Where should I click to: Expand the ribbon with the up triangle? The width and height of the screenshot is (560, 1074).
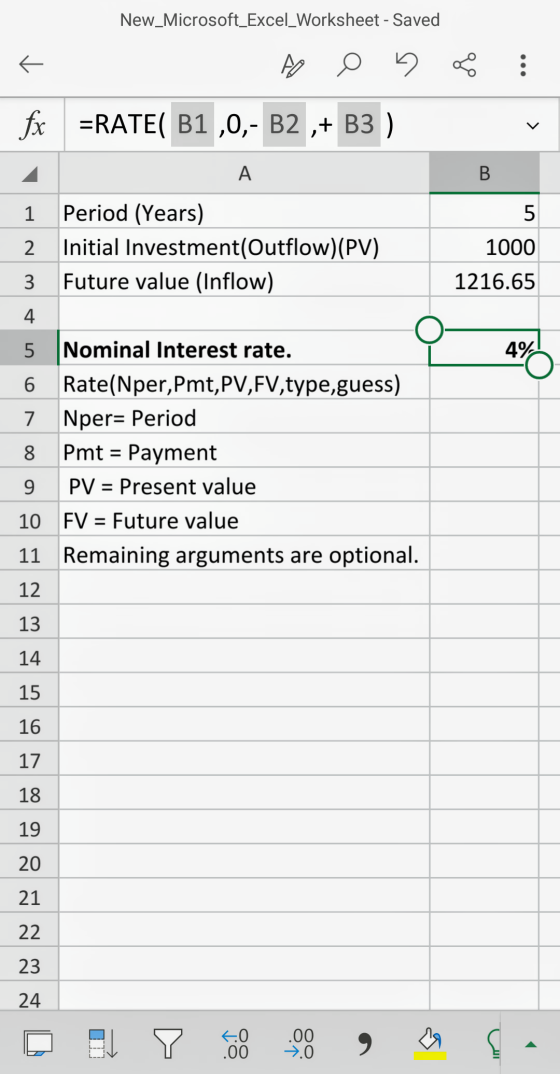(531, 1045)
